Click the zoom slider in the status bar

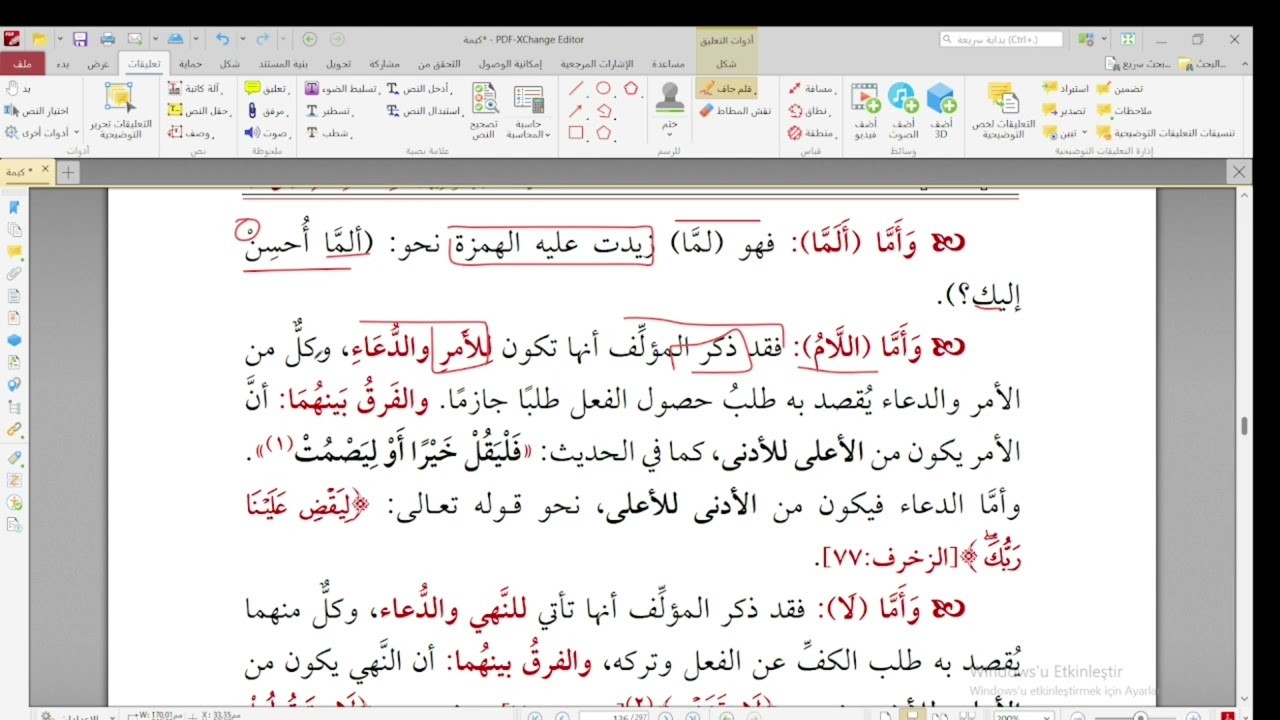coord(1141,716)
